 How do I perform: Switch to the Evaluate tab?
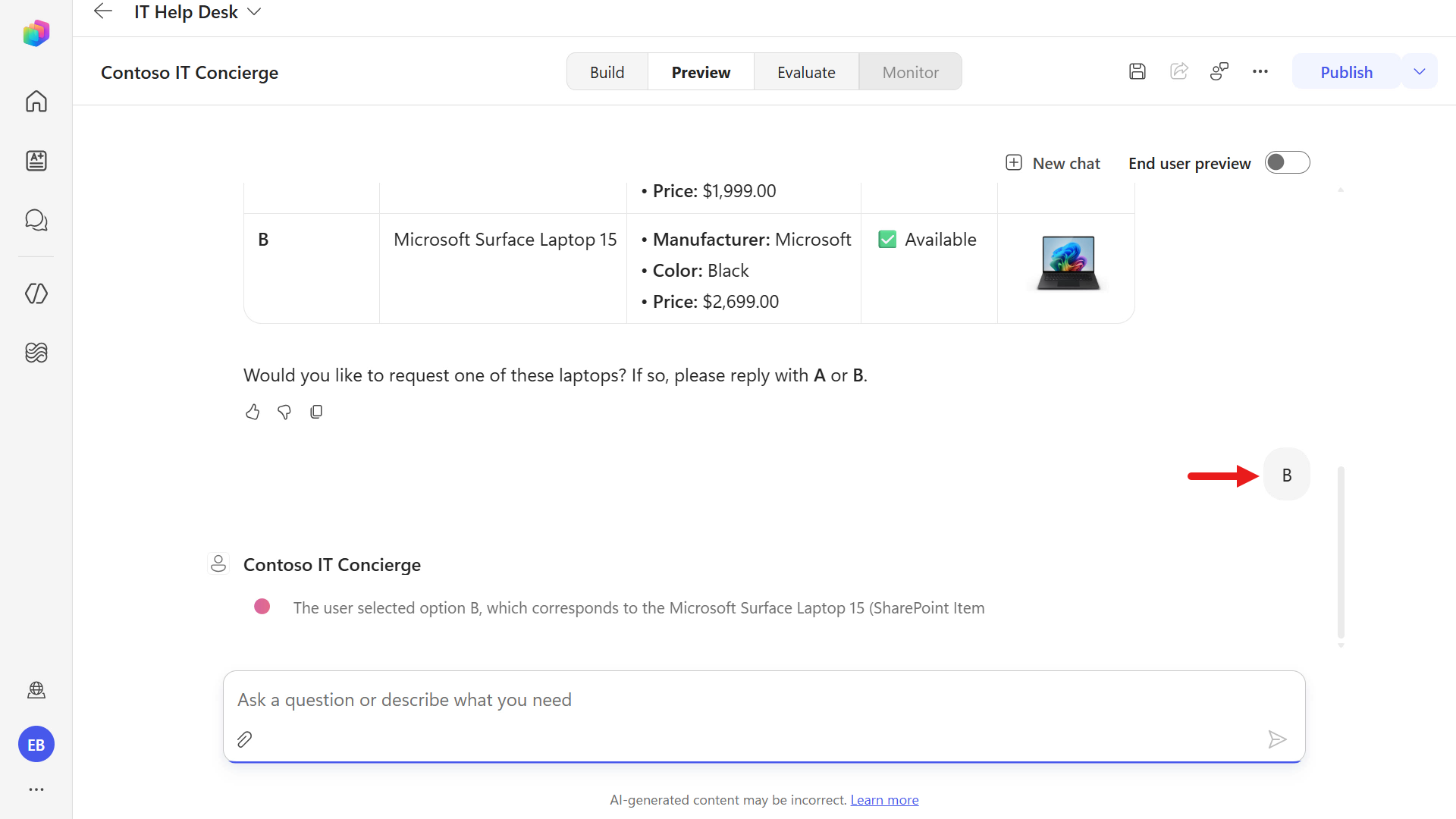point(806,72)
